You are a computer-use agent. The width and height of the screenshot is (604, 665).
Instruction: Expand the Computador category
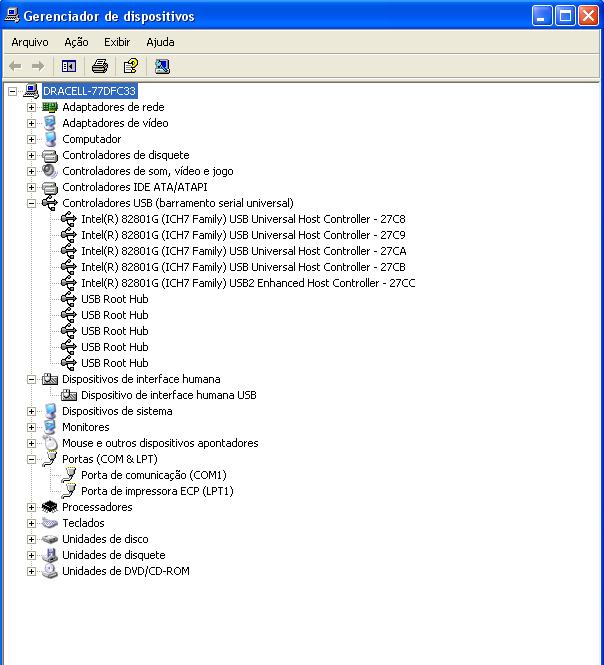[31, 139]
